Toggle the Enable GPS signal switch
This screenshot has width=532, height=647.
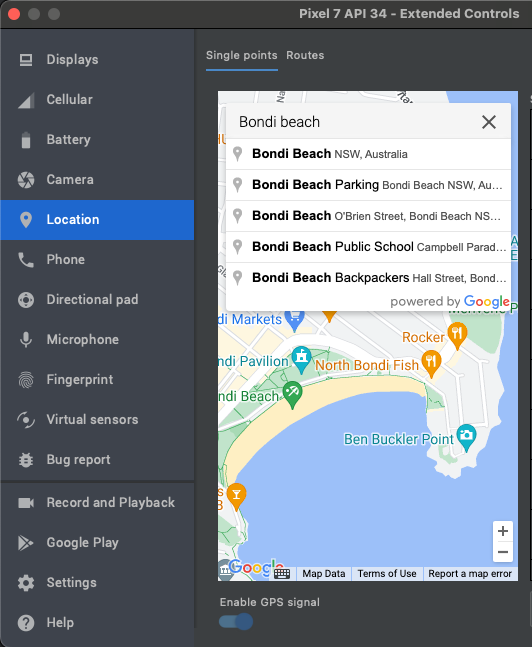(236, 621)
